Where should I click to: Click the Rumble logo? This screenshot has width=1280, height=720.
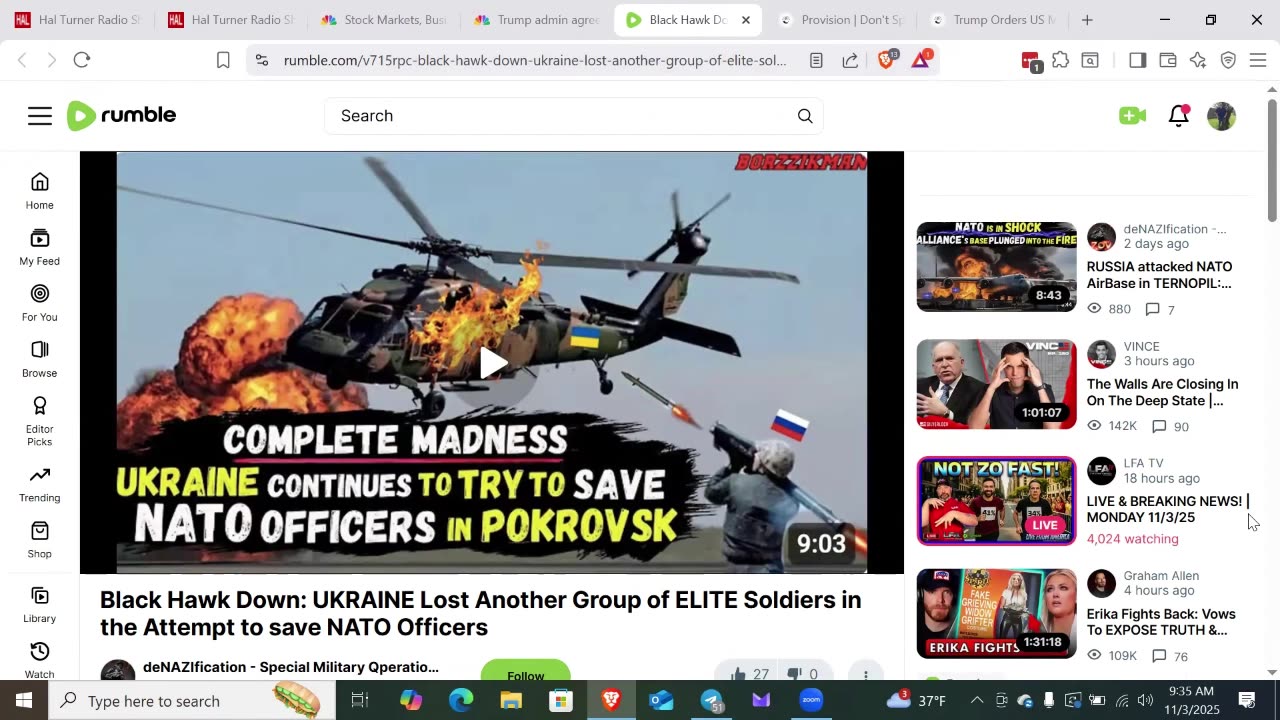click(x=121, y=116)
